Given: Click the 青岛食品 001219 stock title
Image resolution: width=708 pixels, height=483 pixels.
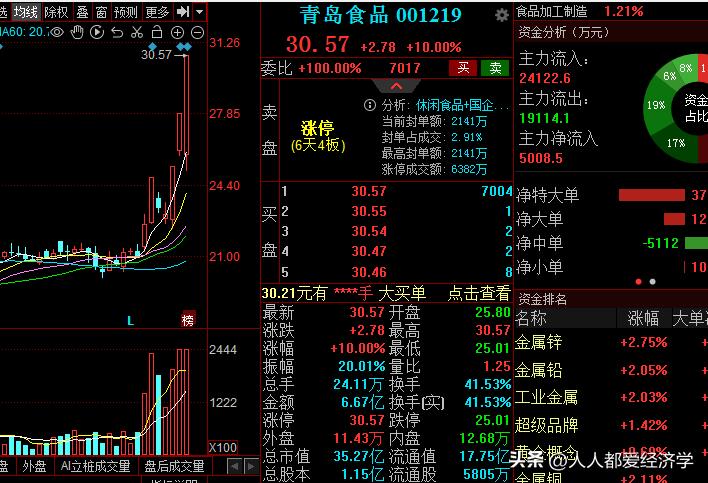Looking at the screenshot, I should tap(381, 15).
